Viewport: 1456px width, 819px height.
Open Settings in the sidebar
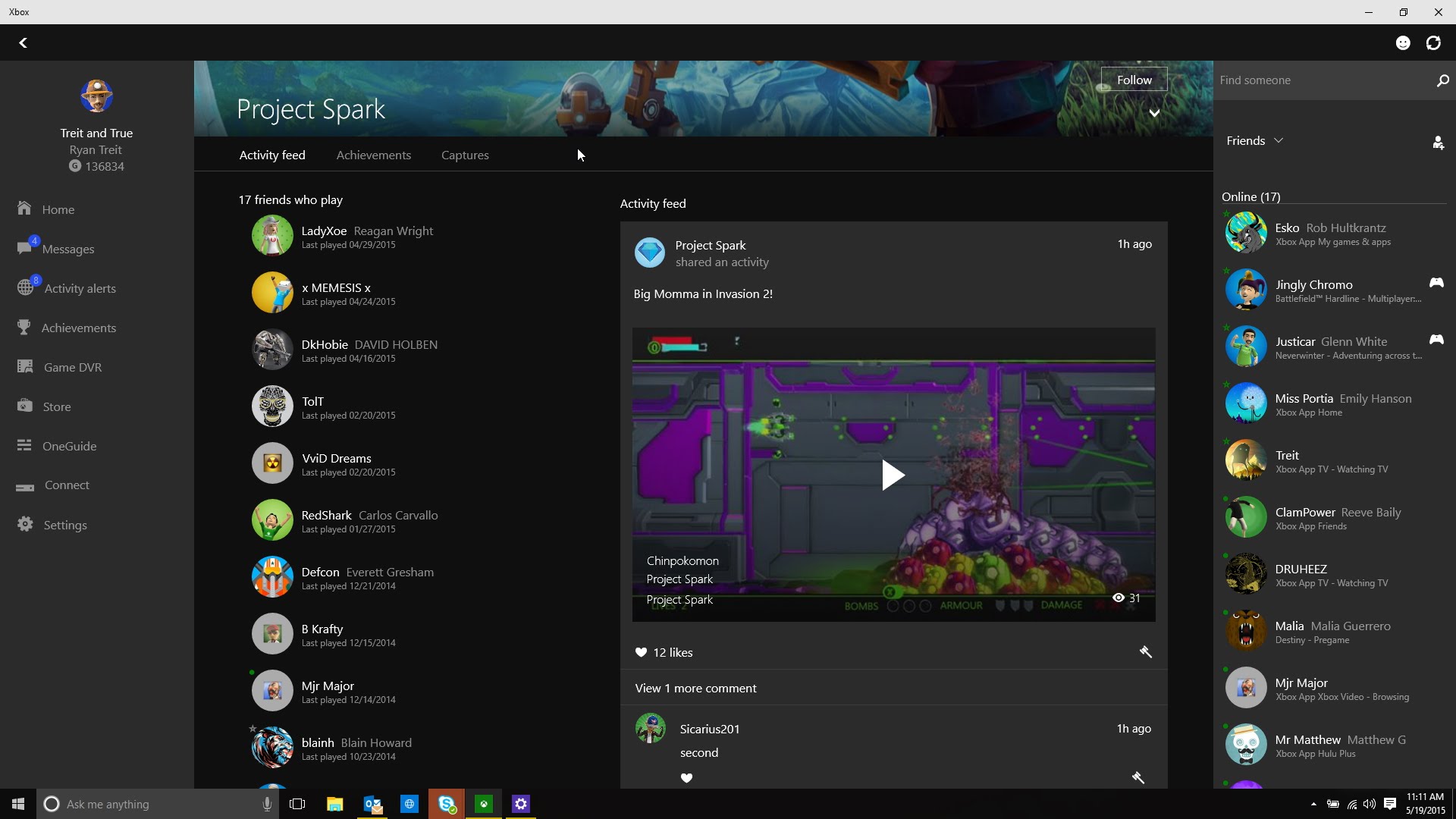pos(52,525)
